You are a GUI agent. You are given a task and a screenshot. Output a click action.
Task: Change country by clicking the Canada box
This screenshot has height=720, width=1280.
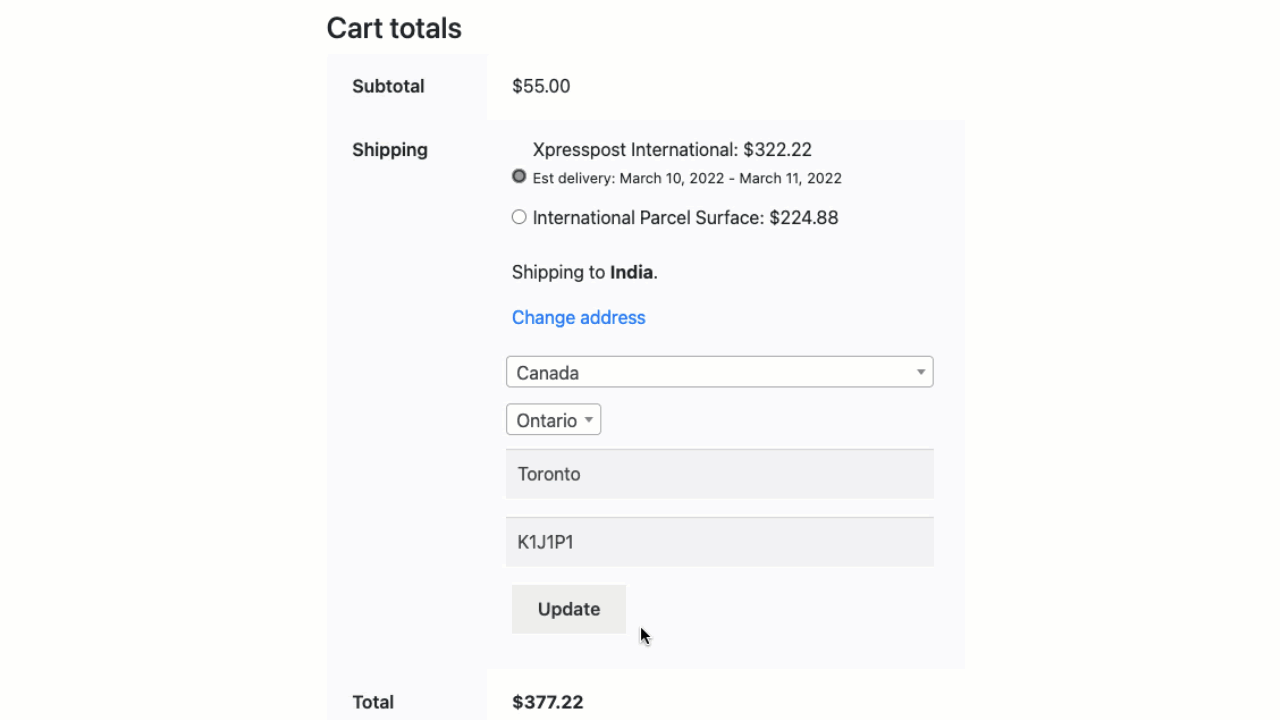719,371
